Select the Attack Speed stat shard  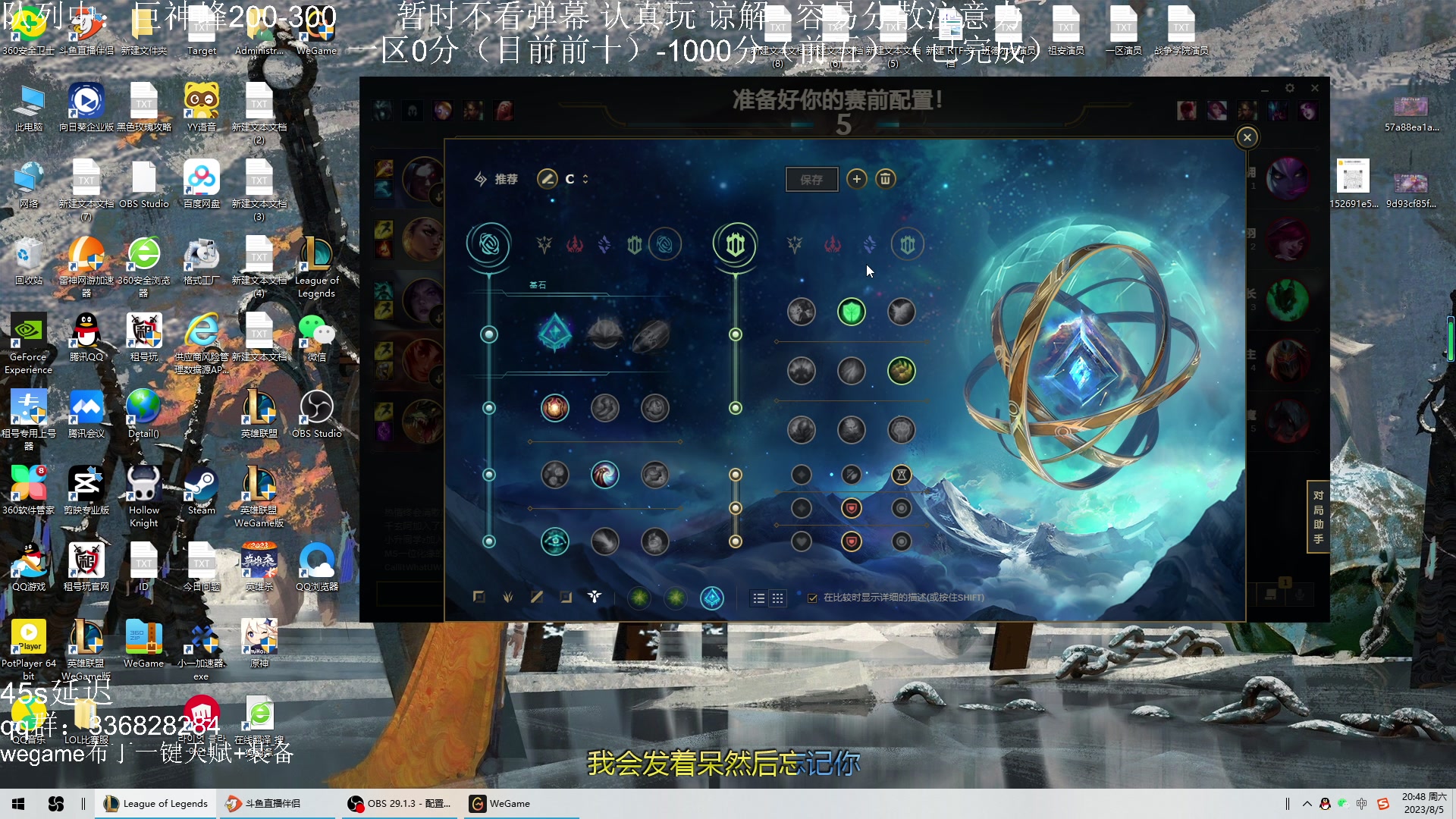851,475
